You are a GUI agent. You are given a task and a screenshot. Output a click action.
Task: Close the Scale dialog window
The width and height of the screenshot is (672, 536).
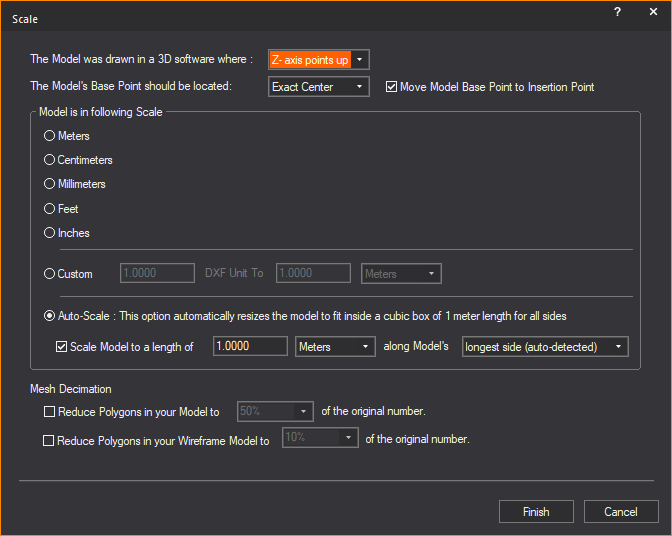654,11
